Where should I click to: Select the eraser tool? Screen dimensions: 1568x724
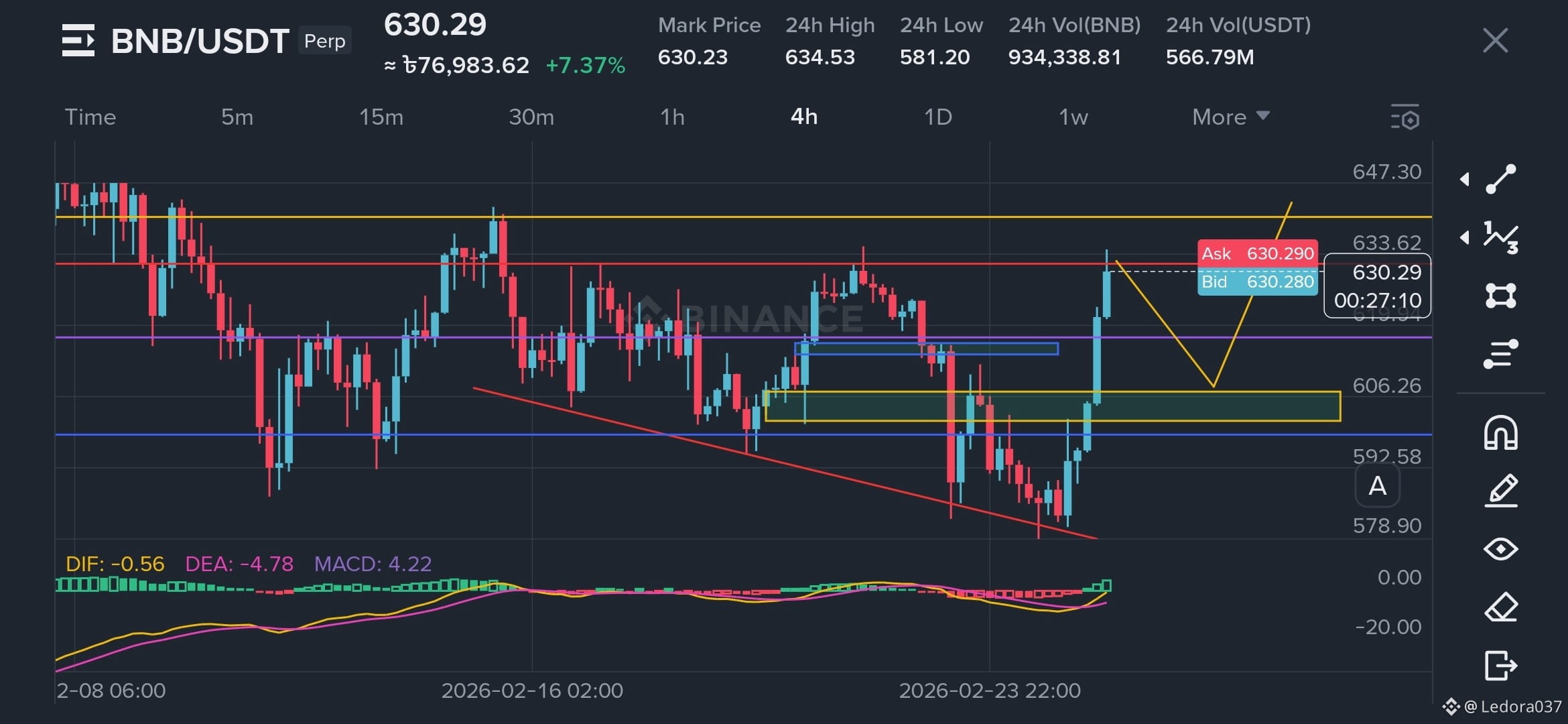[x=1501, y=607]
